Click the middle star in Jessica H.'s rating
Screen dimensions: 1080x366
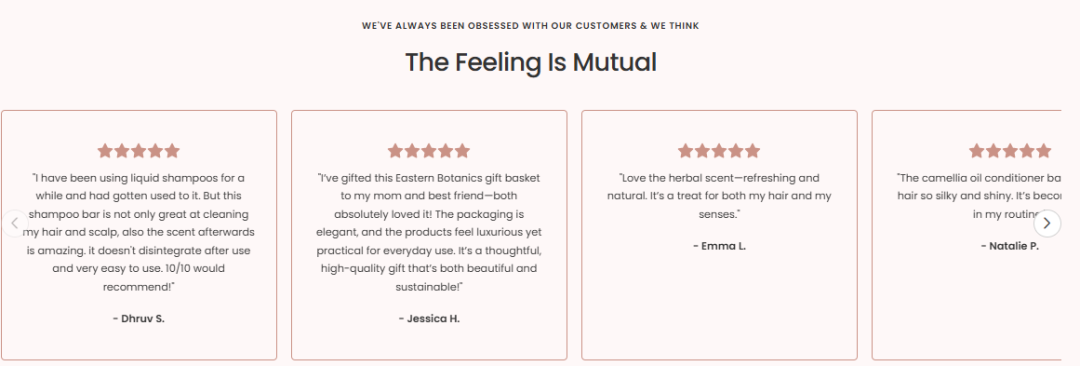429,151
